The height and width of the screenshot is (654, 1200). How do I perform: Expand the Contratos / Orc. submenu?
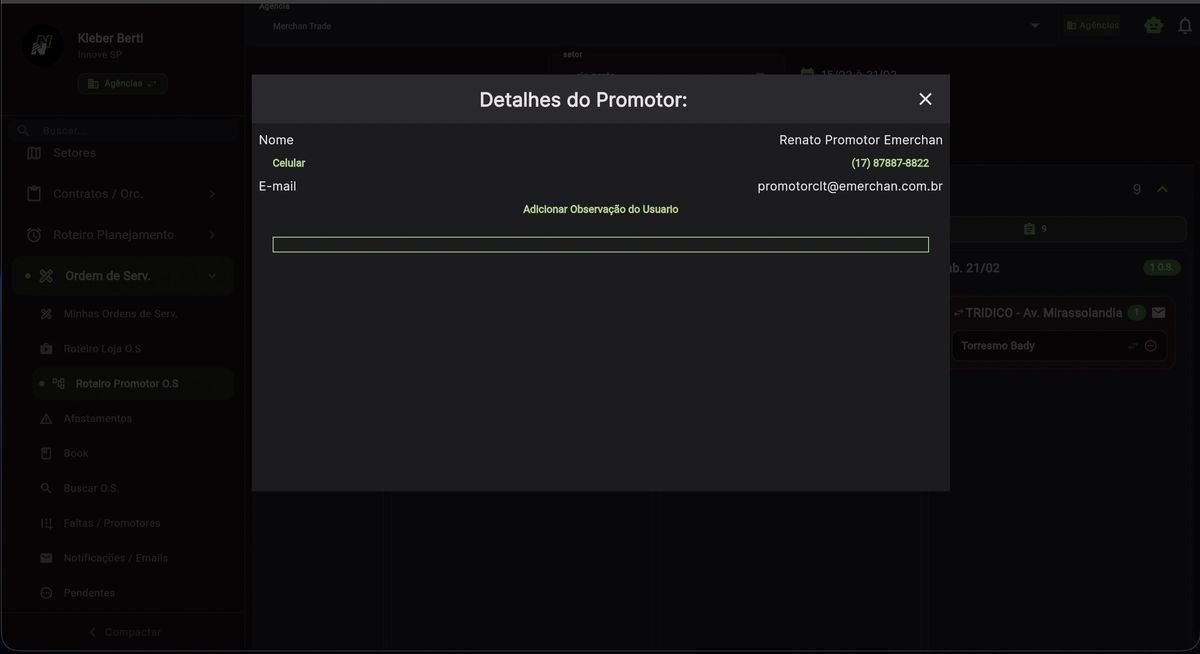point(211,194)
